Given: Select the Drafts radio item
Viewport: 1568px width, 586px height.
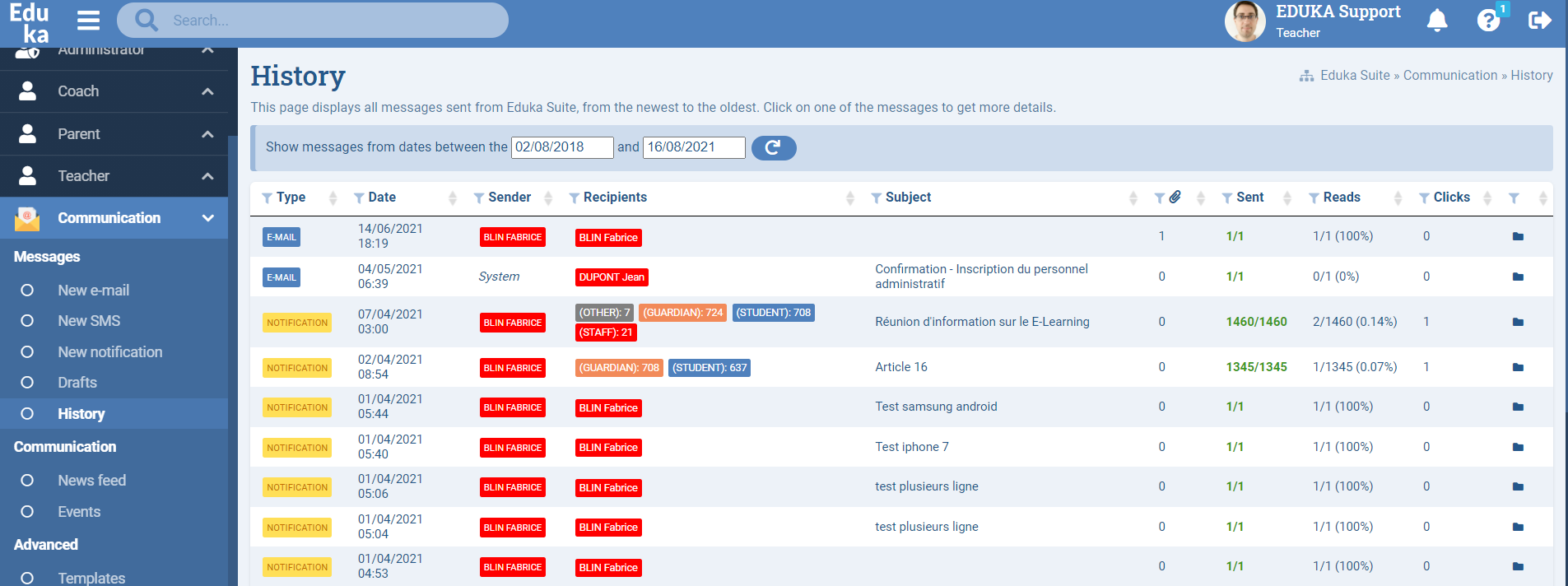Looking at the screenshot, I should 27,383.
